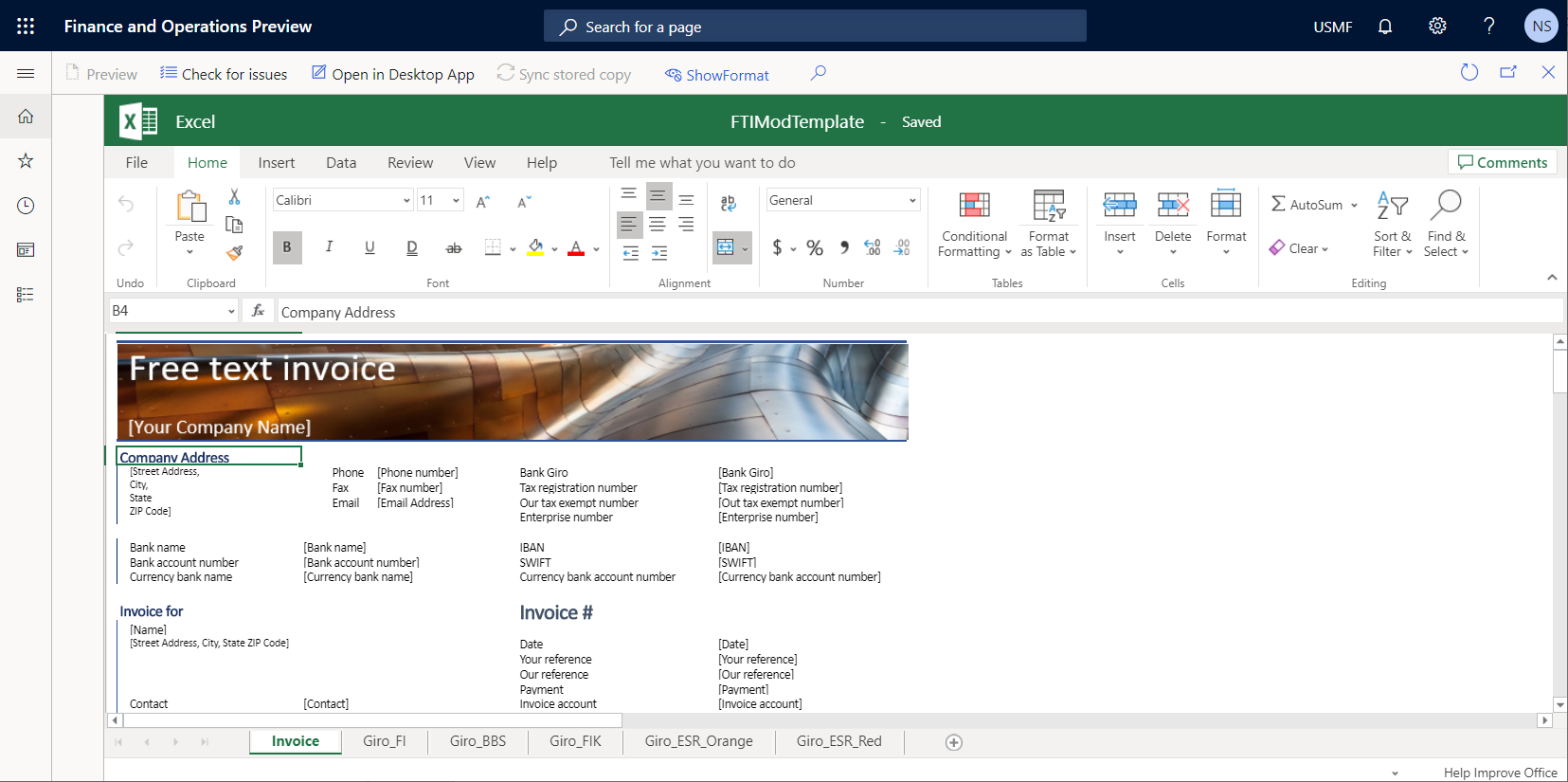Click the percent style icon
Image resolution: width=1568 pixels, height=782 pixels.
pyautogui.click(x=815, y=248)
